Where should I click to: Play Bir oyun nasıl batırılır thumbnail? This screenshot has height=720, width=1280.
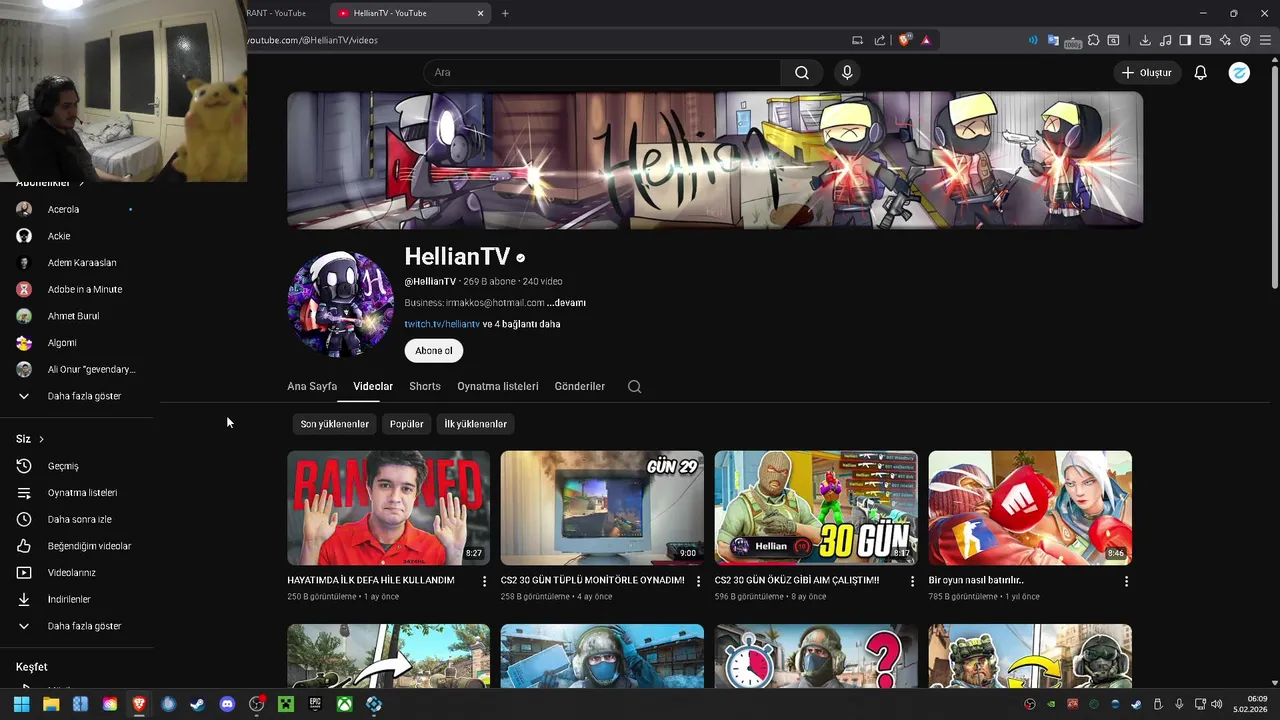(1030, 508)
